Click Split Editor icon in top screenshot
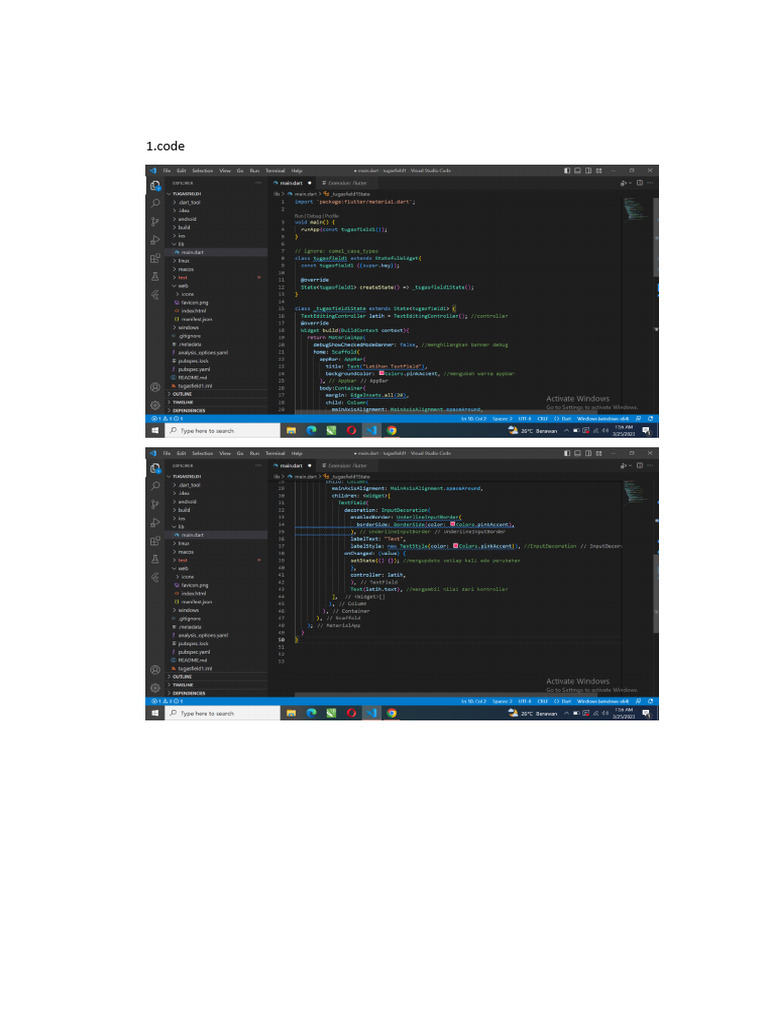Viewport: 768px width, 1024px height. point(639,183)
